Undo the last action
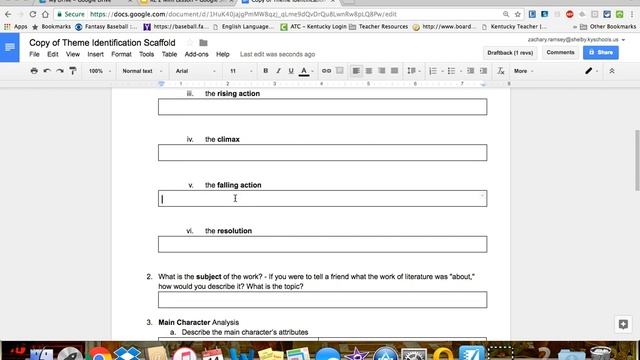This screenshot has height=360, width=640. pyautogui.click(x=47, y=71)
